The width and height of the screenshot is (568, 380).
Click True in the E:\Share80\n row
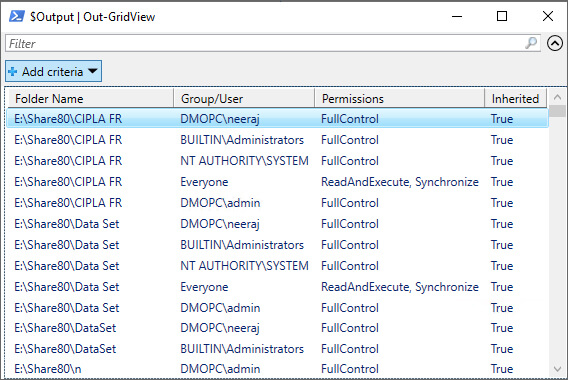pos(502,369)
